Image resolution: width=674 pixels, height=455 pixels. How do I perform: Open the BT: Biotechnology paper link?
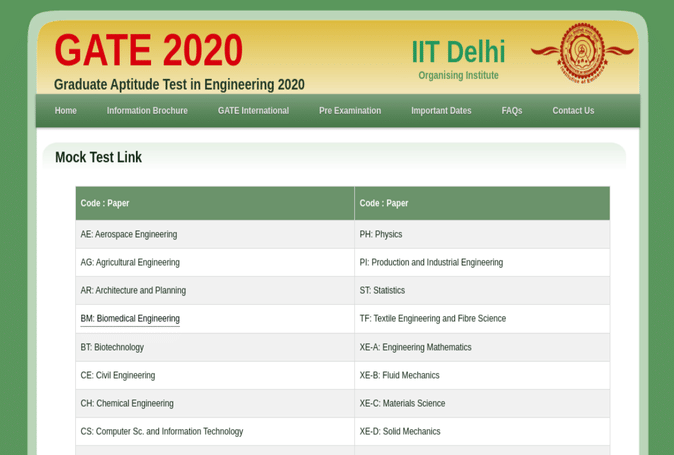[112, 348]
